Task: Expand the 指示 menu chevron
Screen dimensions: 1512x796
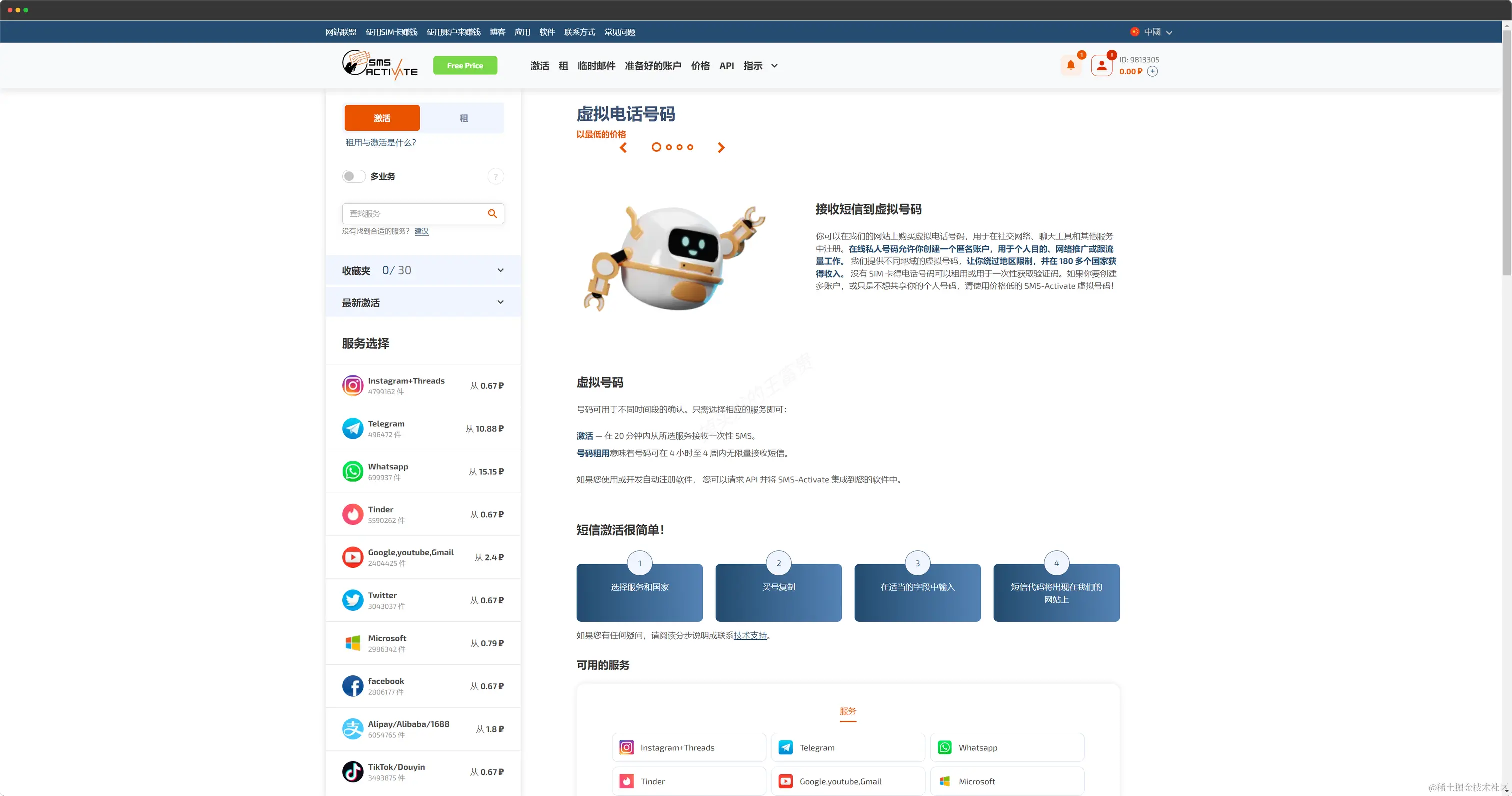Action: coord(775,66)
